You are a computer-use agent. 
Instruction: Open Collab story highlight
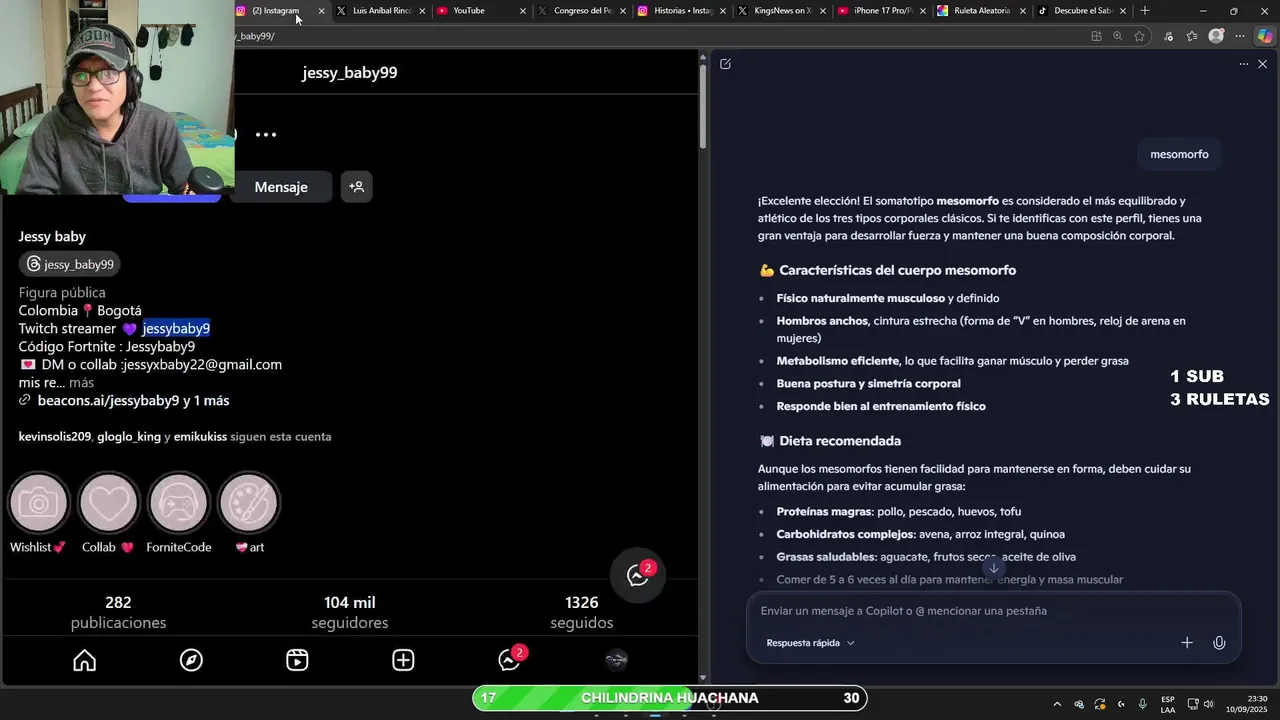click(x=108, y=512)
